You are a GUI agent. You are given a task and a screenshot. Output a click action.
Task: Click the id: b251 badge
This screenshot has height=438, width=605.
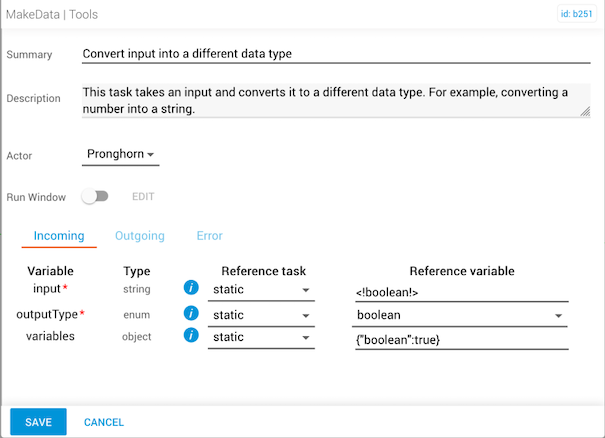[x=576, y=15]
